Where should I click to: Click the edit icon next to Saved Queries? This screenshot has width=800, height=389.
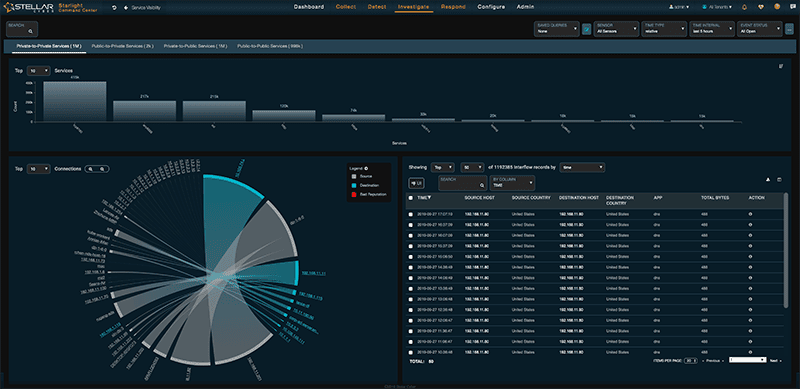pos(587,29)
